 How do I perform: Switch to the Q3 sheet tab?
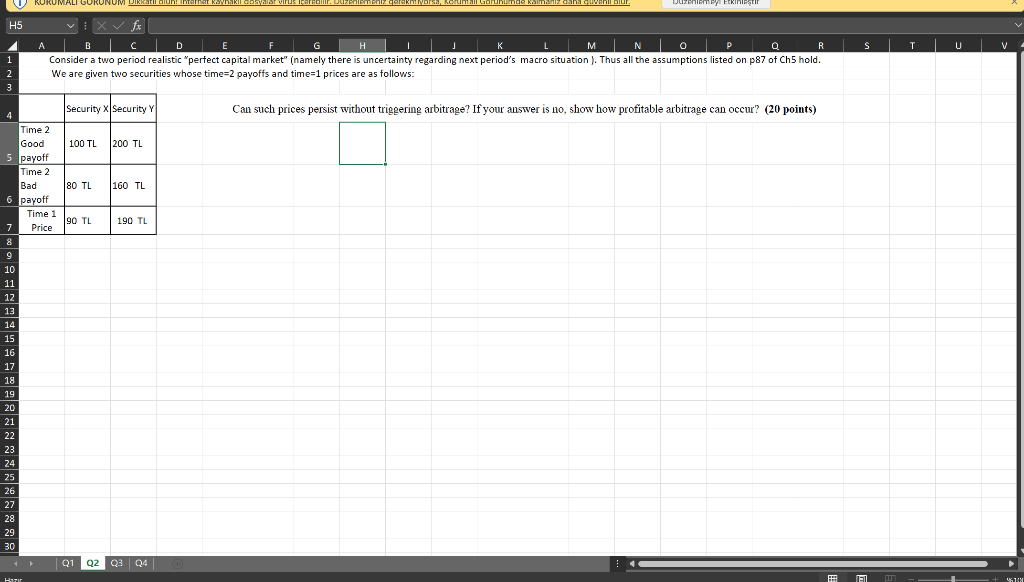pyautogui.click(x=116, y=563)
